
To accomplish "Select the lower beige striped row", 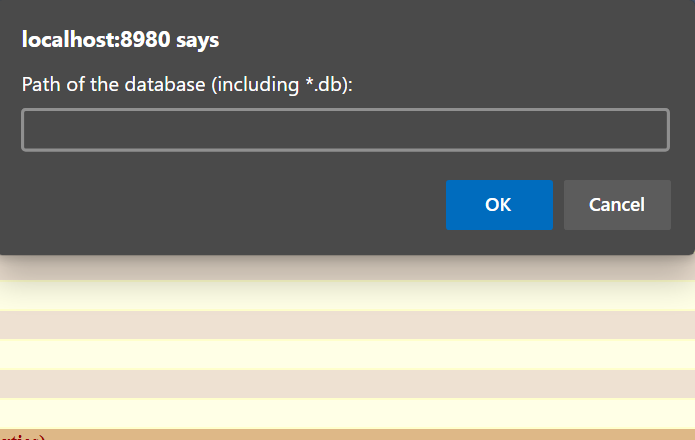I will (347, 383).
